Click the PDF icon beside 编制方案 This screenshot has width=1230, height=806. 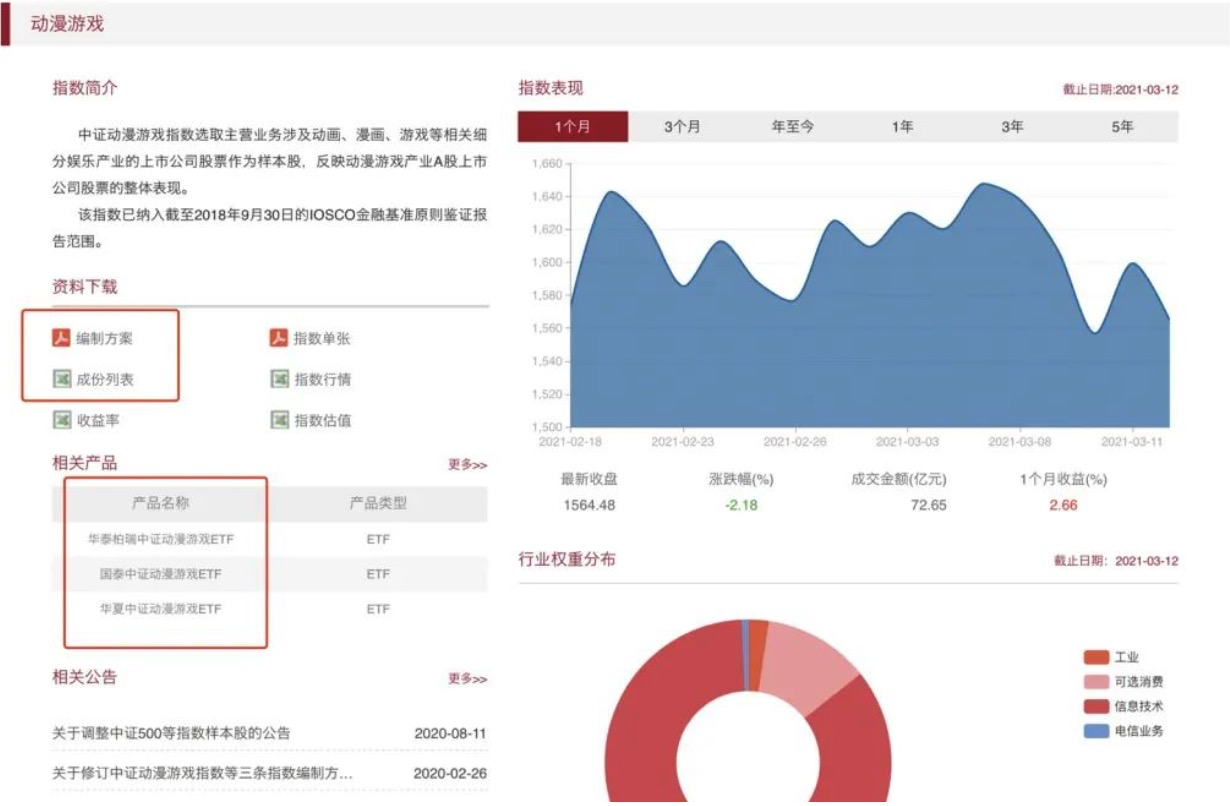click(x=61, y=338)
